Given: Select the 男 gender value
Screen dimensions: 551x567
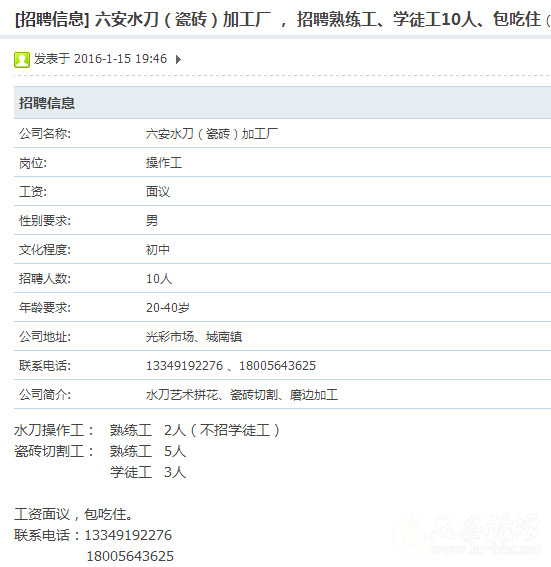Looking at the screenshot, I should tap(152, 221).
